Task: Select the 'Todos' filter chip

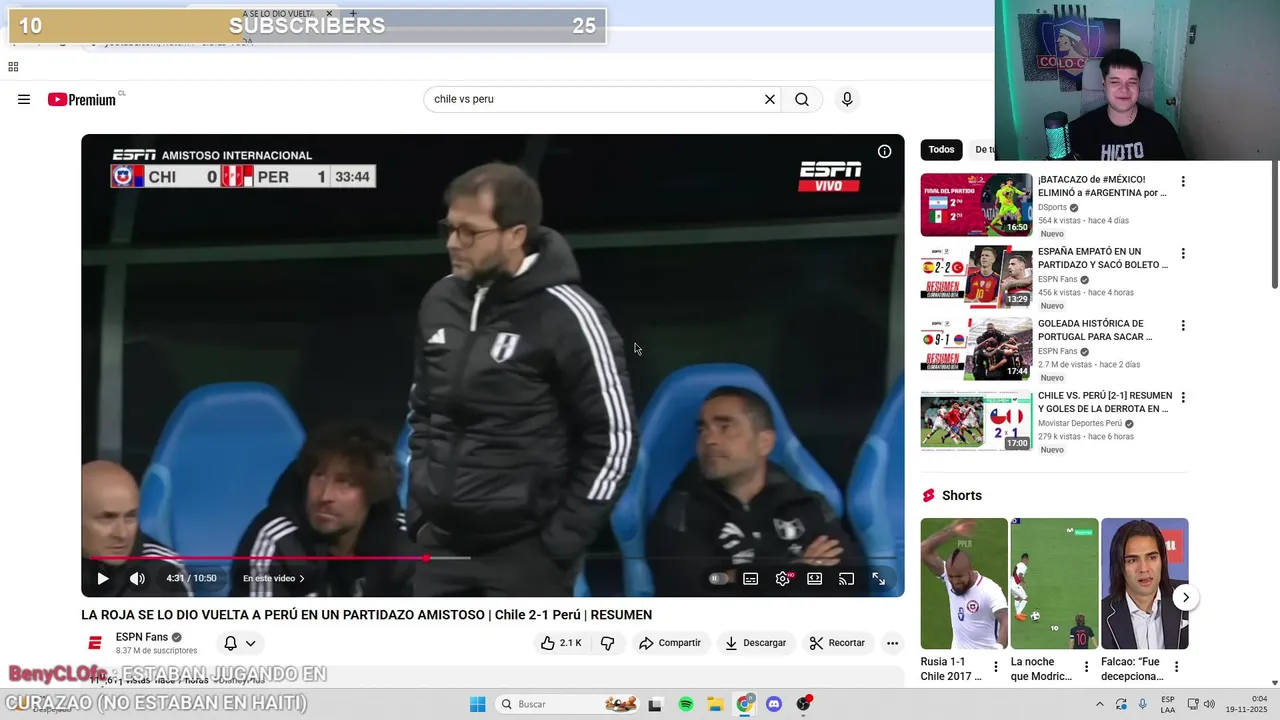Action: point(941,149)
